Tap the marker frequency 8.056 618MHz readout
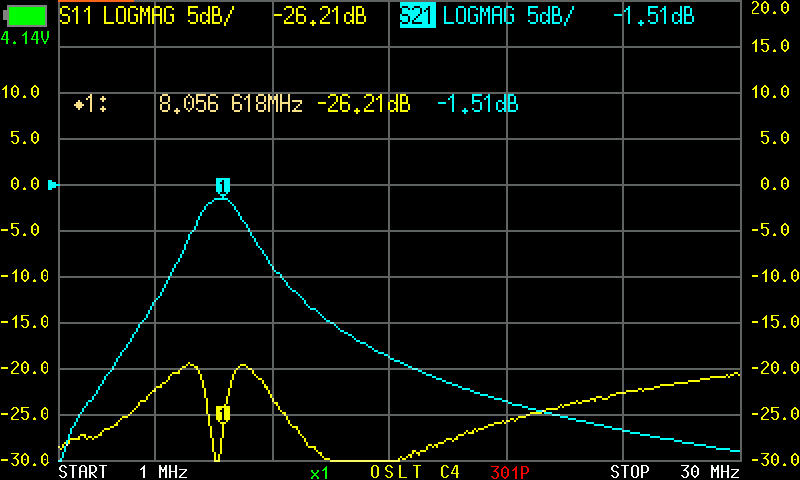 (231, 104)
